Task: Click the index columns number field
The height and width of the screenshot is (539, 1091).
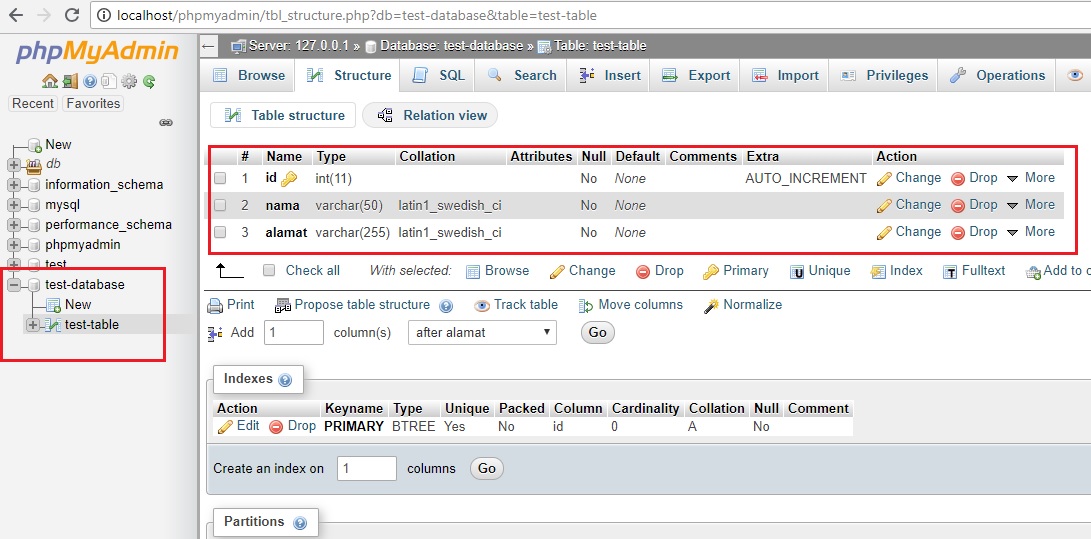Action: [x=367, y=469]
